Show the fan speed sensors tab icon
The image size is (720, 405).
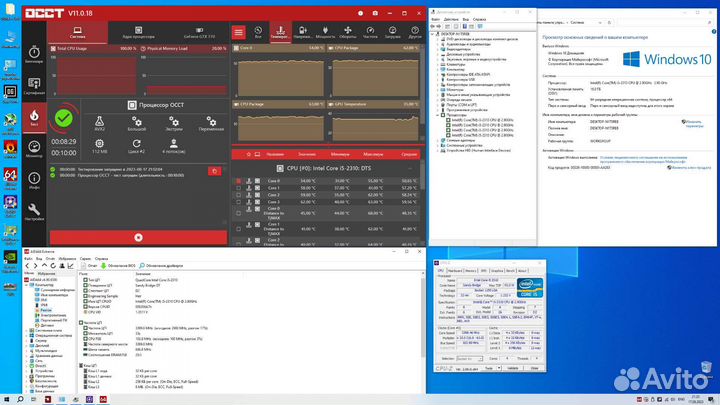click(348, 32)
